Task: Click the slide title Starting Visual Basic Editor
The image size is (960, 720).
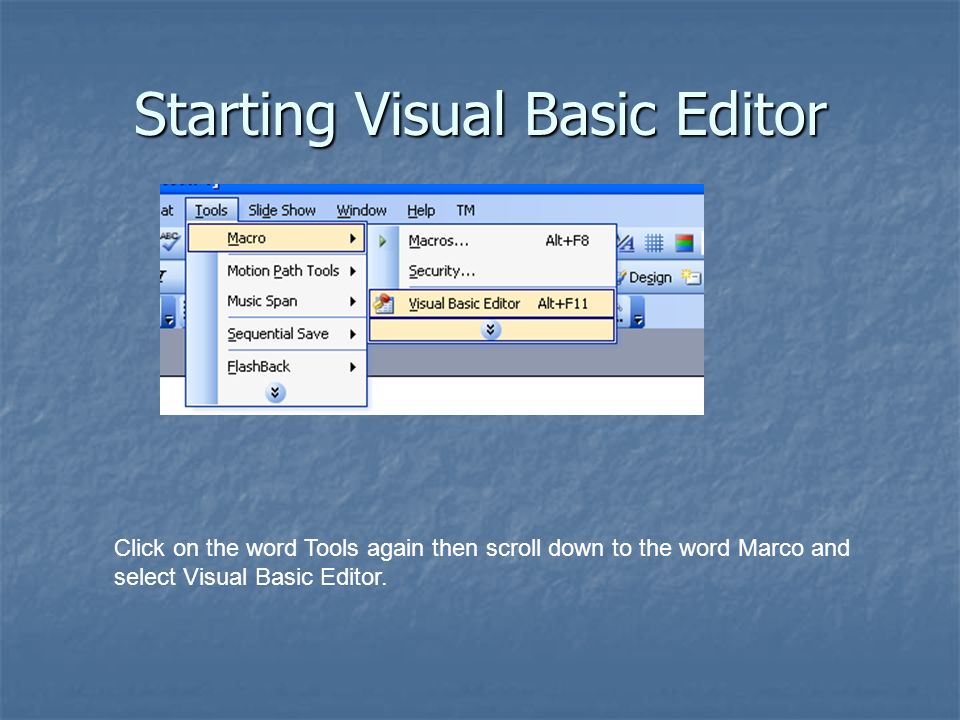Action: 481,115
